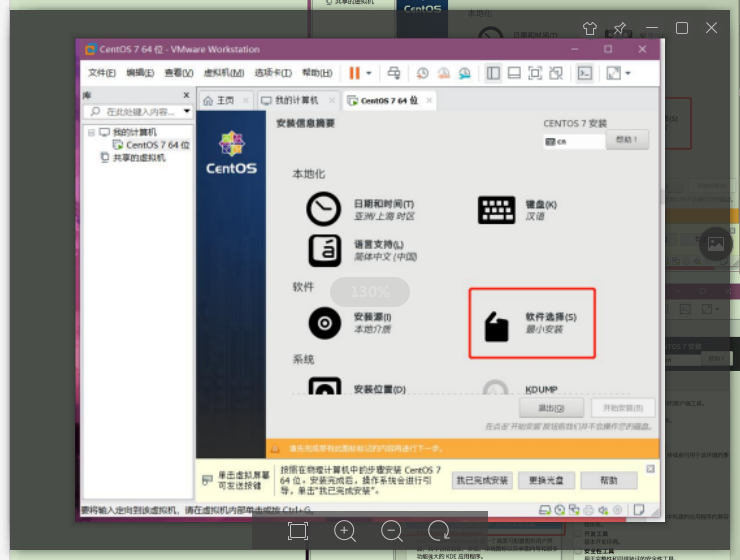Screen dimensions: 740x560
Task: Click the message log status icon
Action: [639, 510]
